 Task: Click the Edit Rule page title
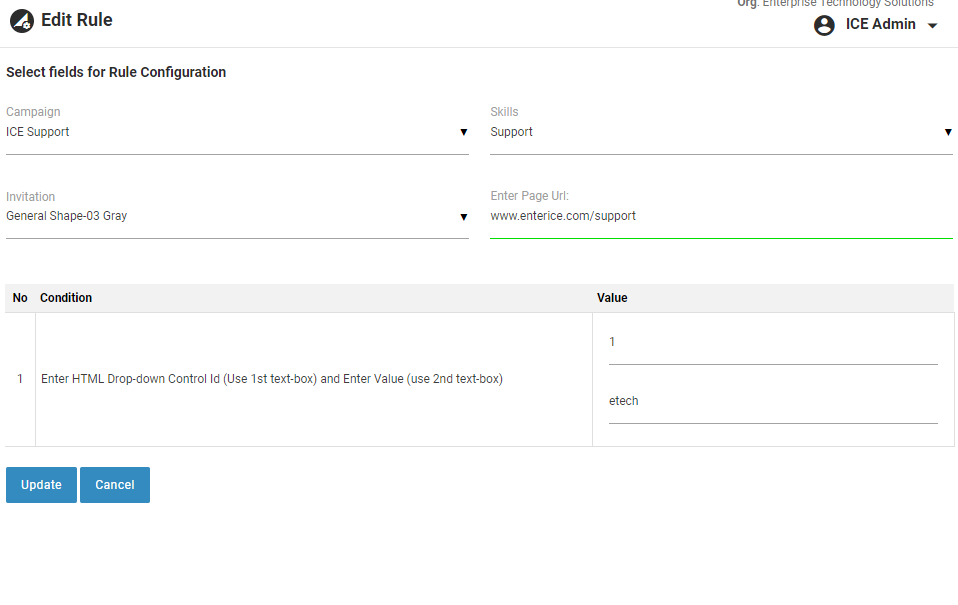76,20
